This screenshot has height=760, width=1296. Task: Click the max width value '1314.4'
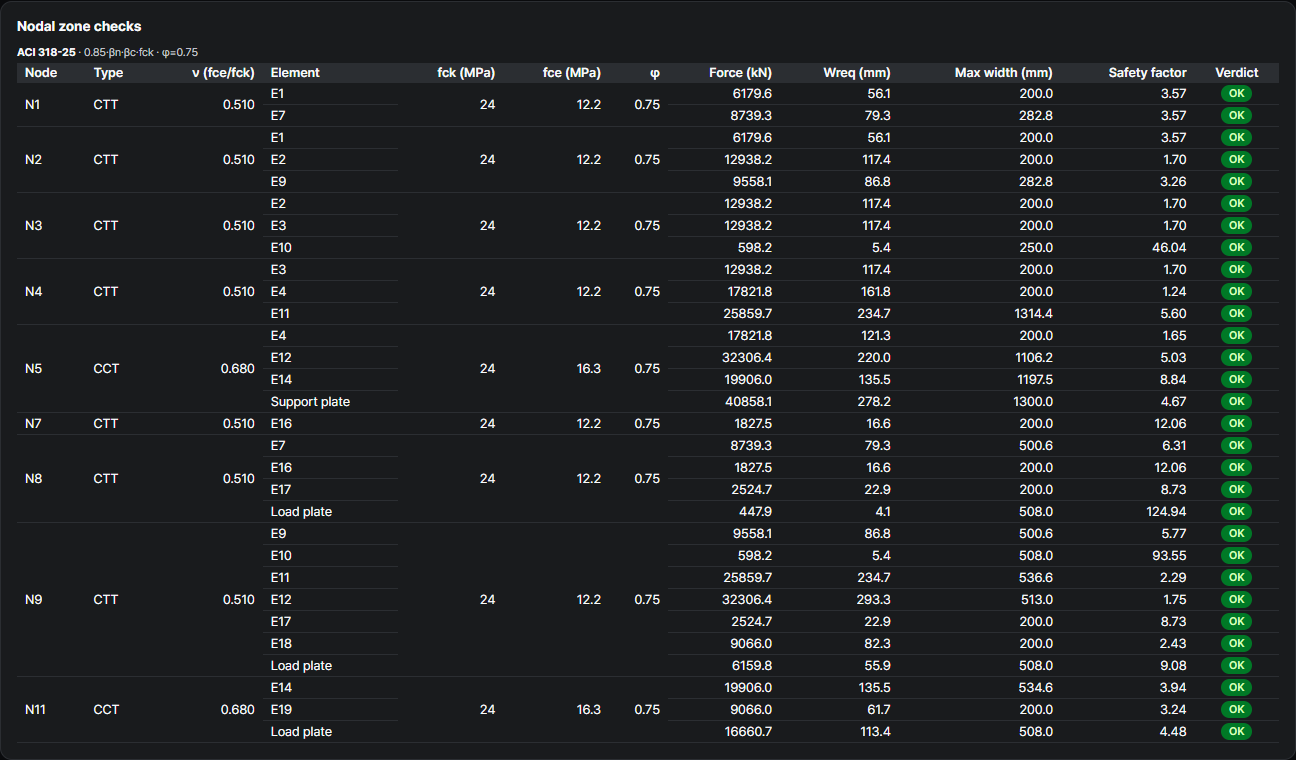click(x=1033, y=313)
